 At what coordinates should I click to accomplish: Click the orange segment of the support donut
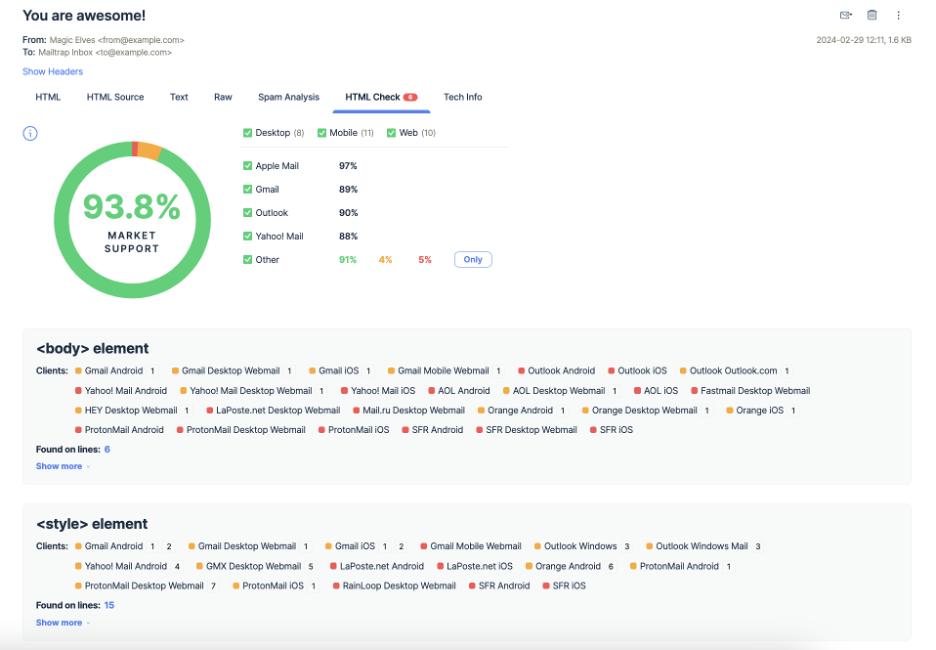(149, 150)
